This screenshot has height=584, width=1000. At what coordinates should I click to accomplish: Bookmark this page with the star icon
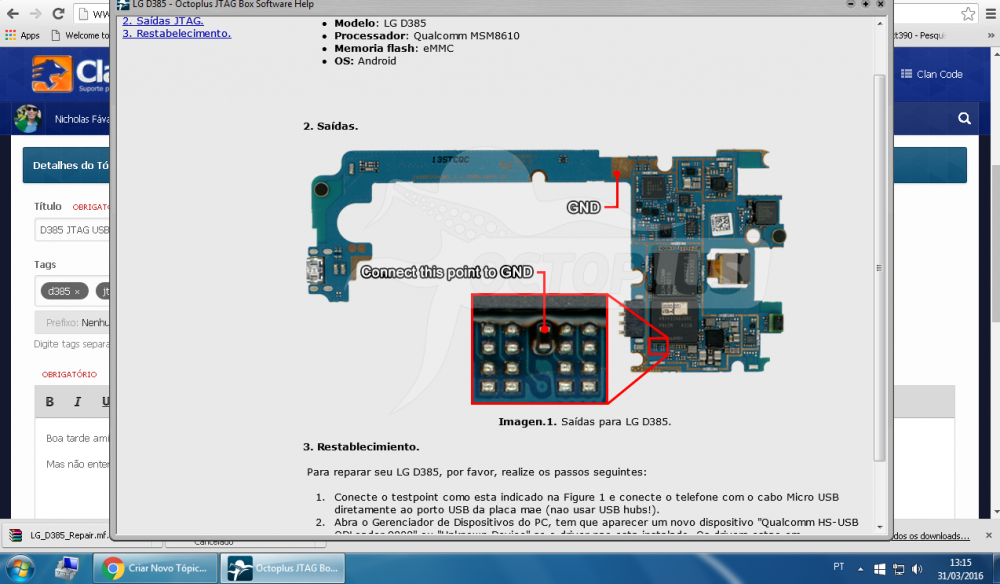coord(968,13)
